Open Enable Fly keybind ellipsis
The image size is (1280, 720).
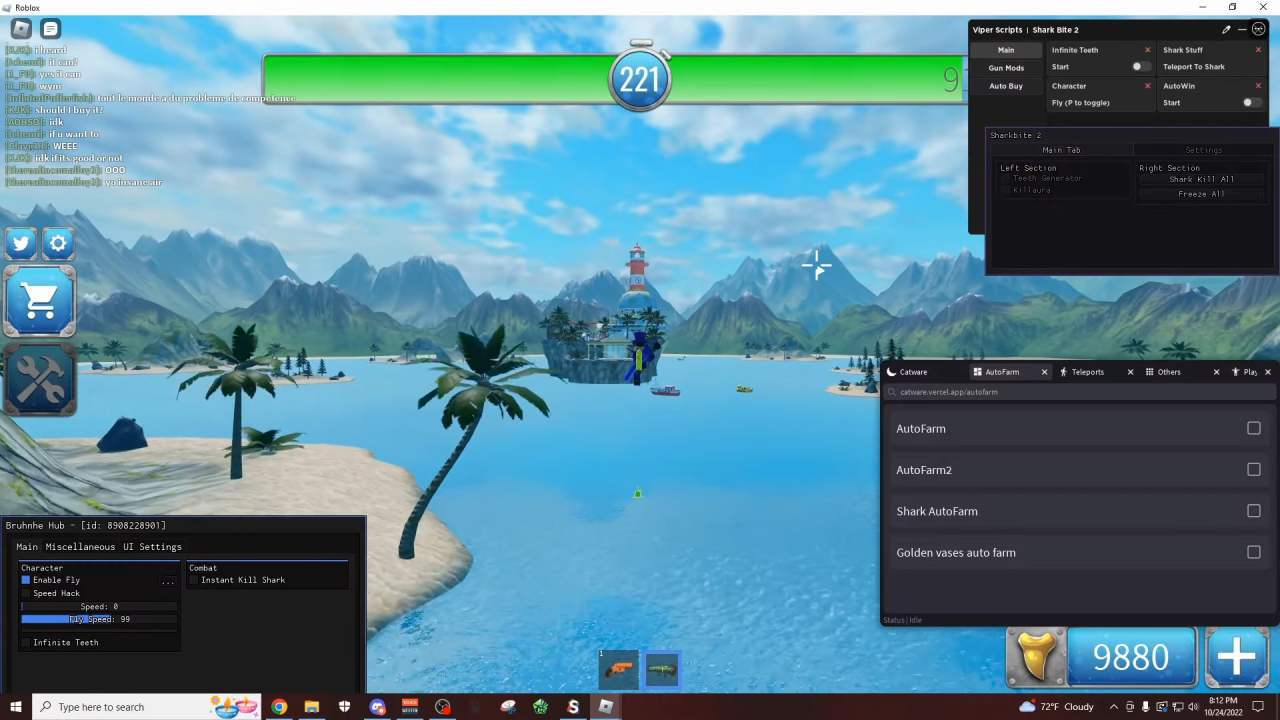(168, 581)
